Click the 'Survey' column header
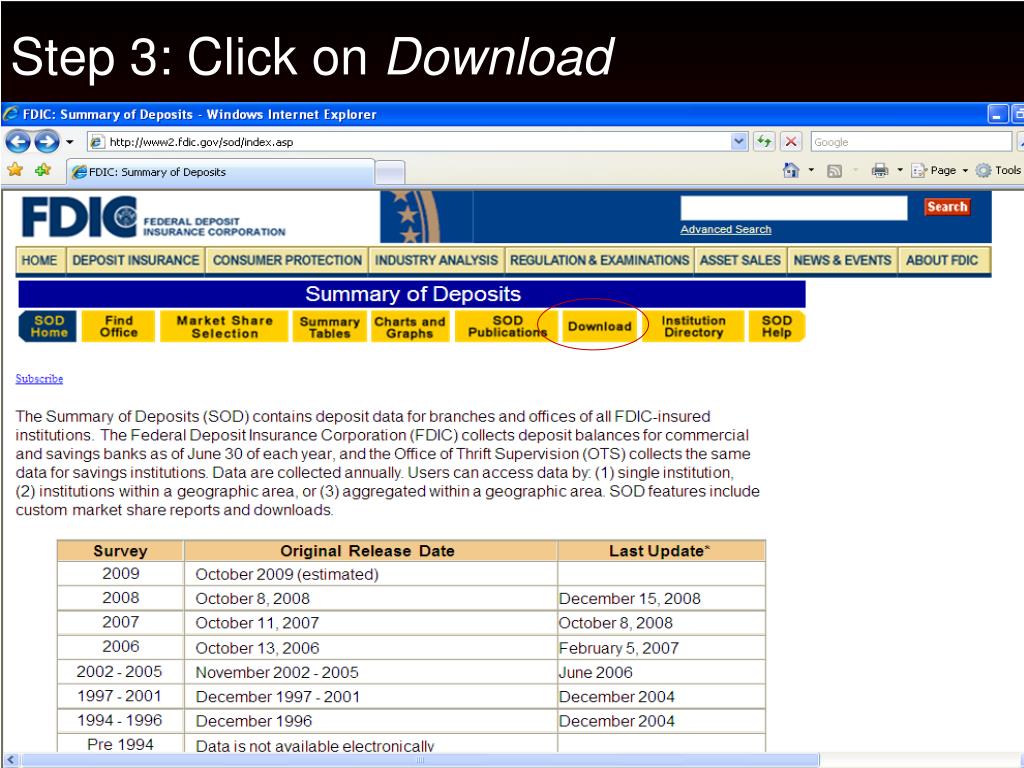Screen dimensions: 1024x768 pos(120,551)
